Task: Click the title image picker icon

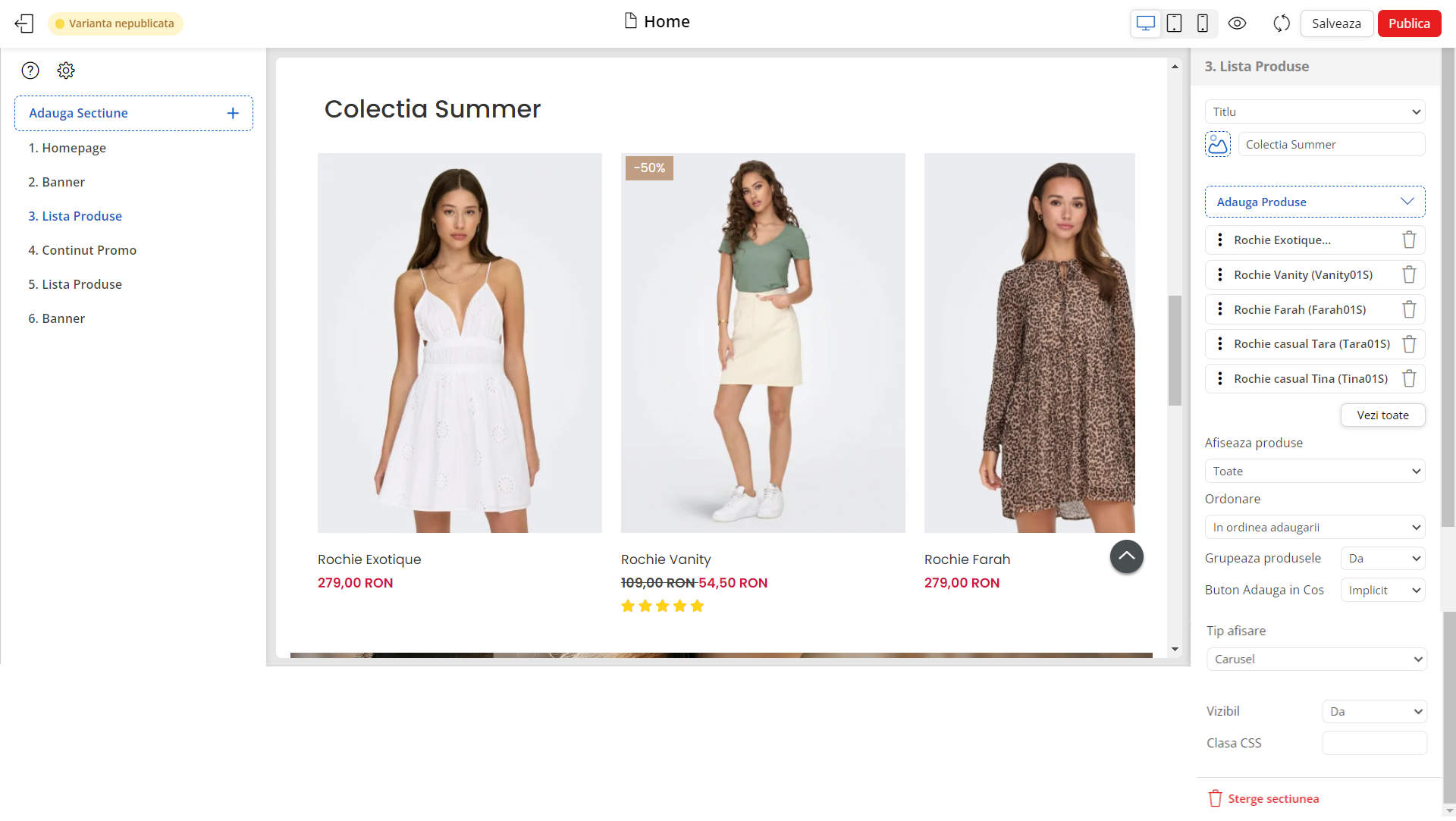Action: [x=1218, y=144]
